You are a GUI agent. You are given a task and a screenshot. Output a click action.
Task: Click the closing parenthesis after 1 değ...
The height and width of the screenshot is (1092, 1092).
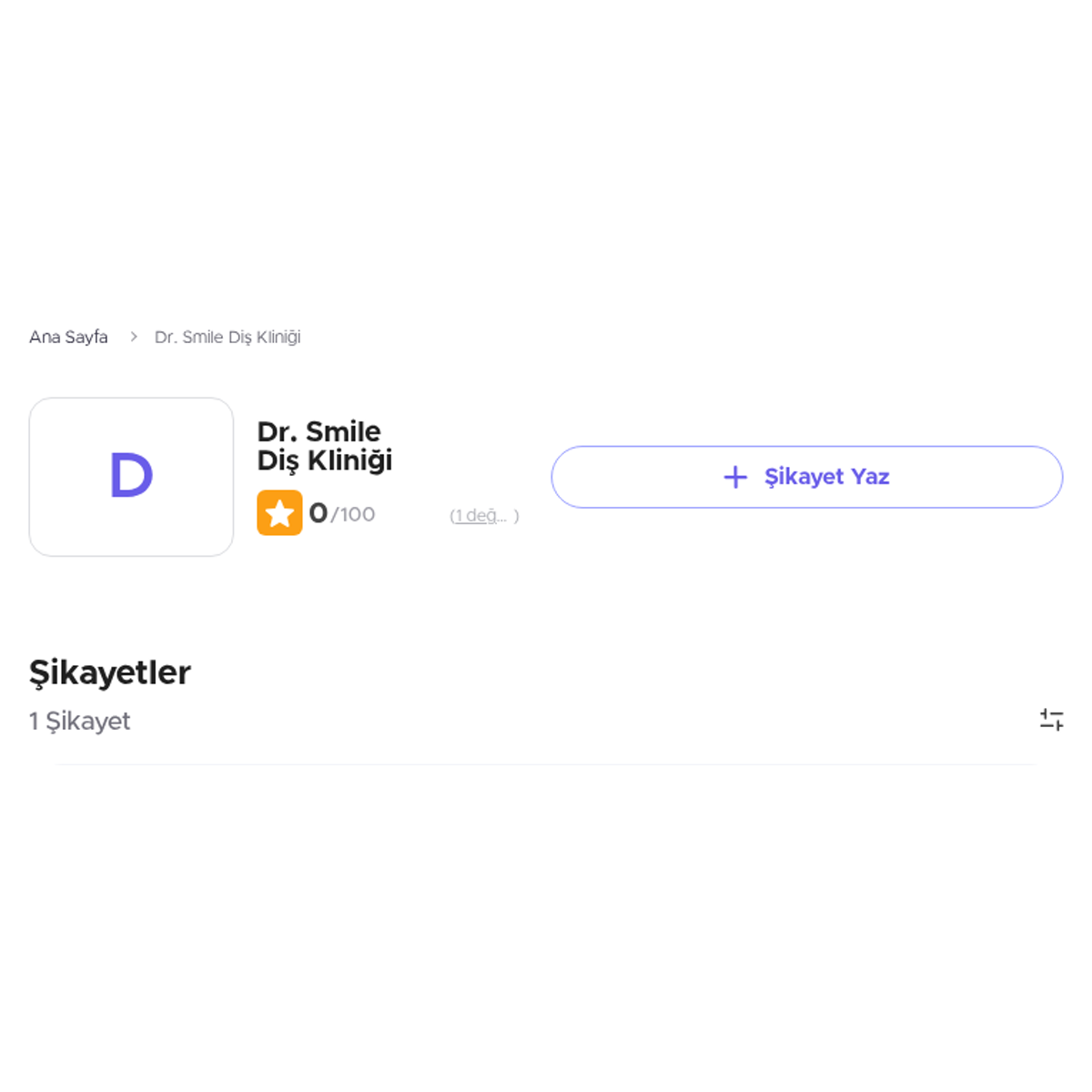tap(516, 516)
